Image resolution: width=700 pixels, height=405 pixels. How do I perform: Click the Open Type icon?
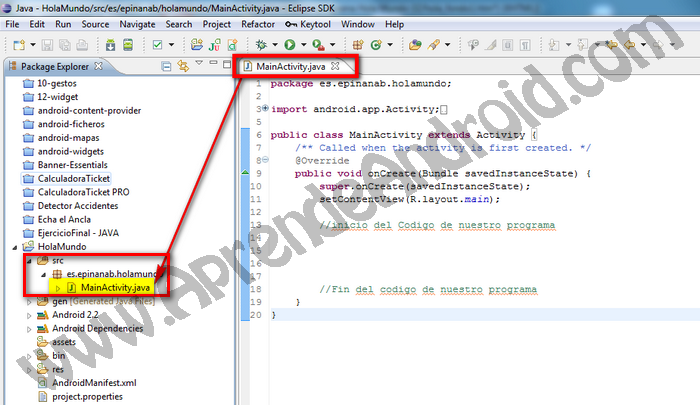coord(415,45)
